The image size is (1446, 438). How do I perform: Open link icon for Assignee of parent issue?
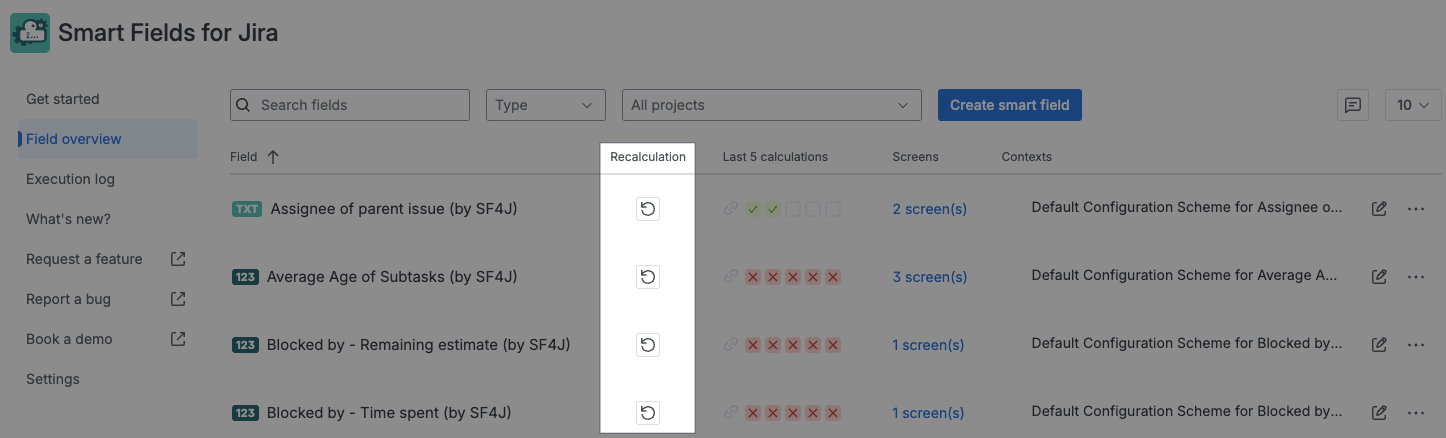pos(731,209)
